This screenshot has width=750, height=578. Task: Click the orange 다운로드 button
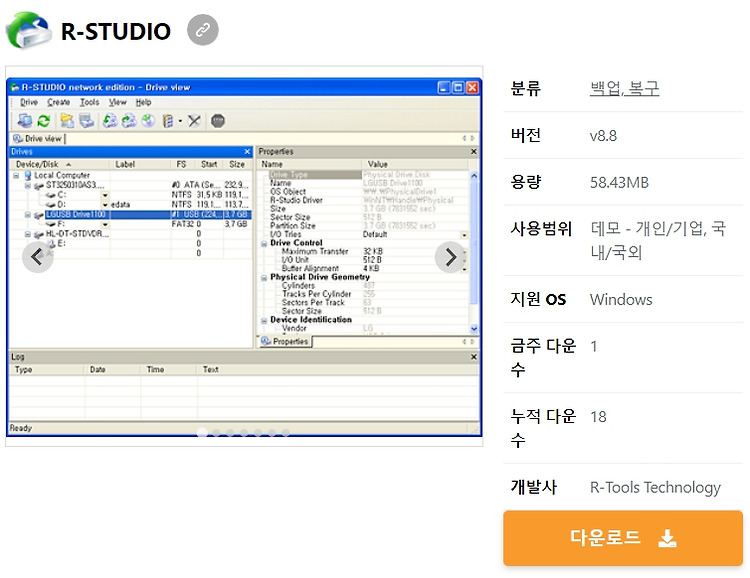point(623,538)
